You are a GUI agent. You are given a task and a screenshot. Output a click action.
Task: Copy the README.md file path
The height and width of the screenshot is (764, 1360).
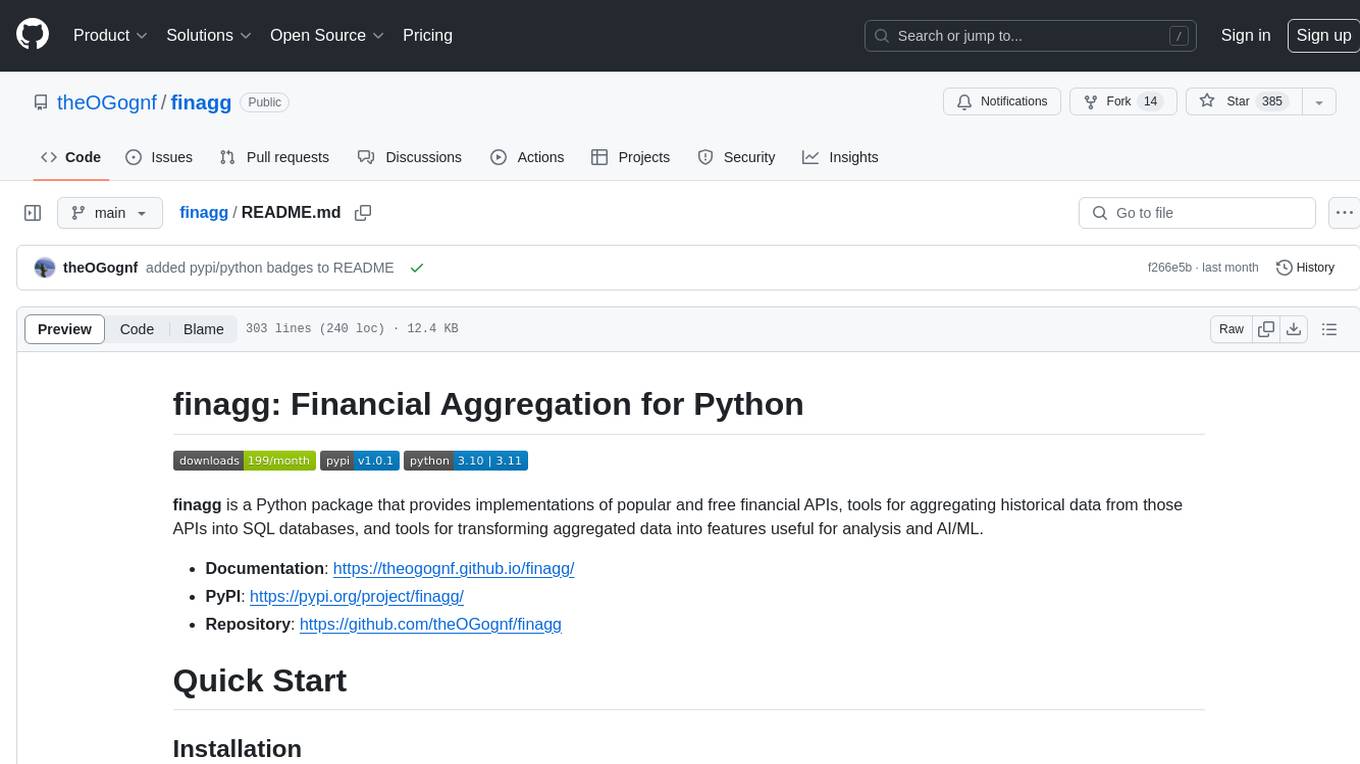click(363, 213)
